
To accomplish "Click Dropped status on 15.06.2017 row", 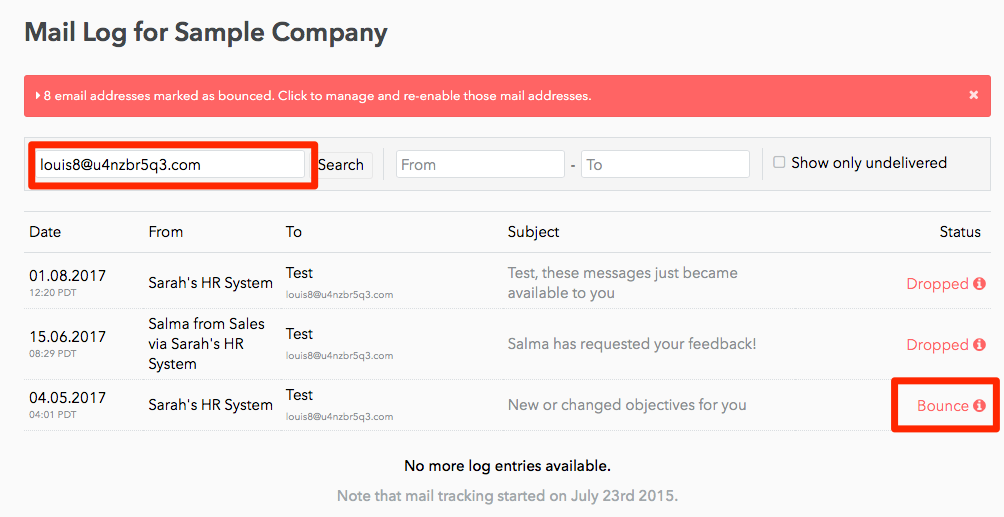I will 937,345.
